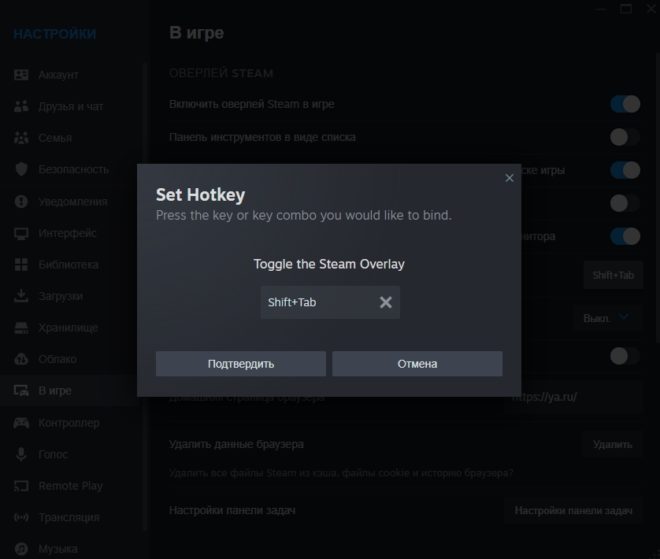
Task: Open the Выкл. dropdown
Action: click(x=607, y=318)
